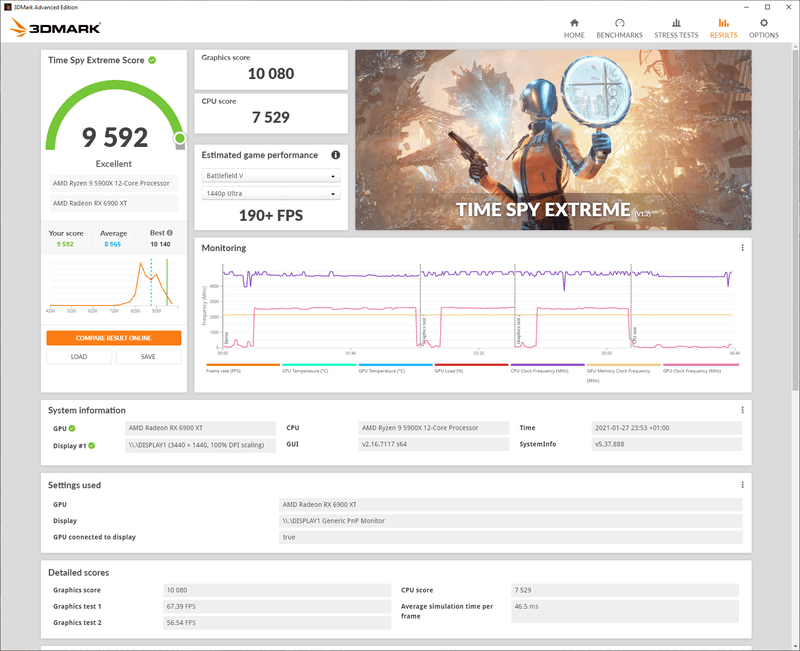
Task: Click the 3DMark logo in the header
Action: (55, 27)
